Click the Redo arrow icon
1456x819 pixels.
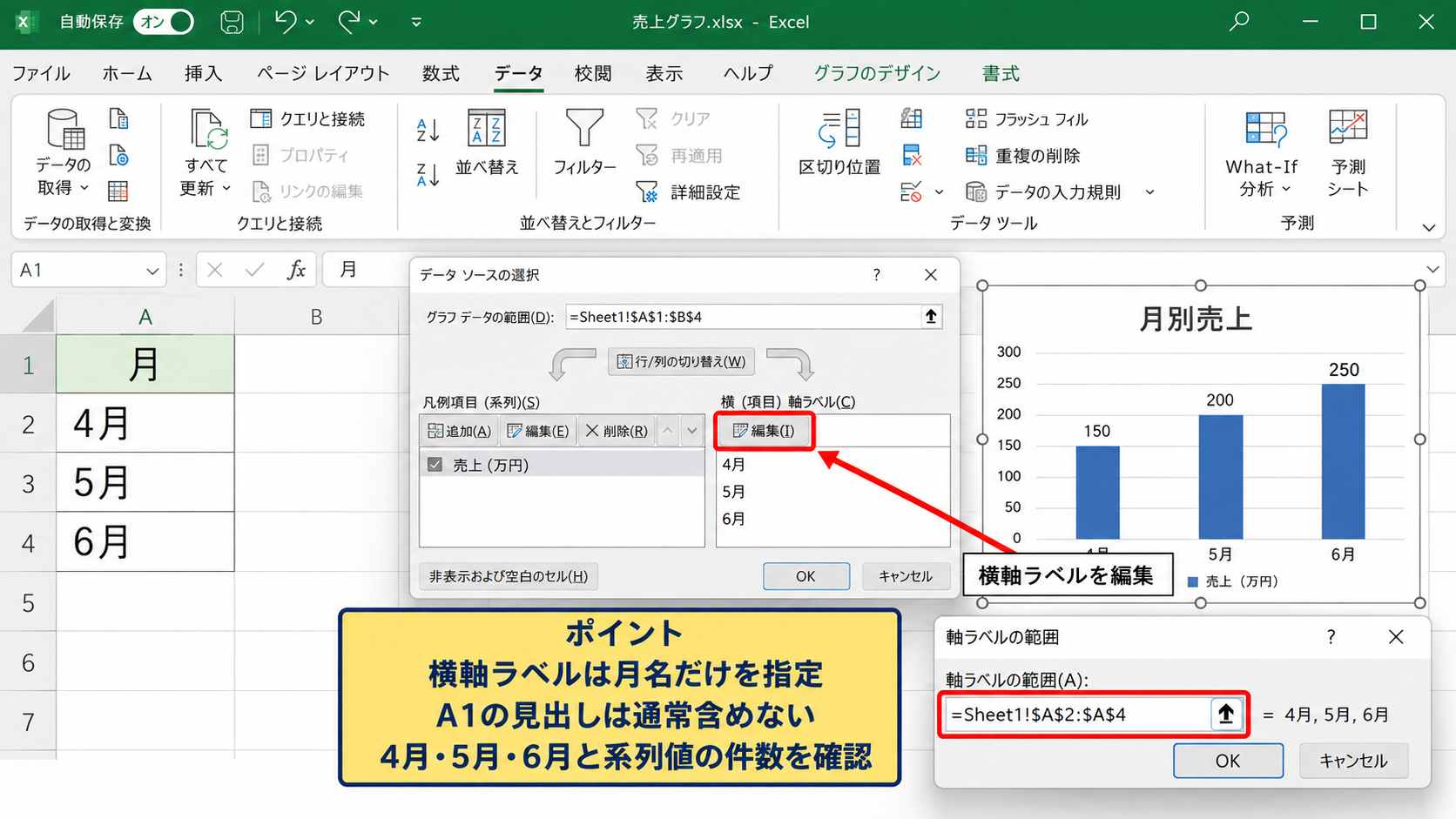pyautogui.click(x=348, y=22)
